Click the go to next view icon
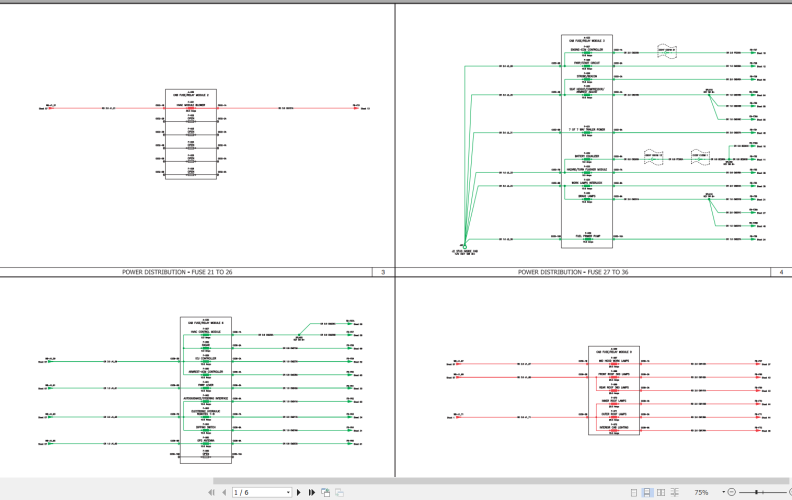The width and height of the screenshot is (792, 500). [x=339, y=492]
